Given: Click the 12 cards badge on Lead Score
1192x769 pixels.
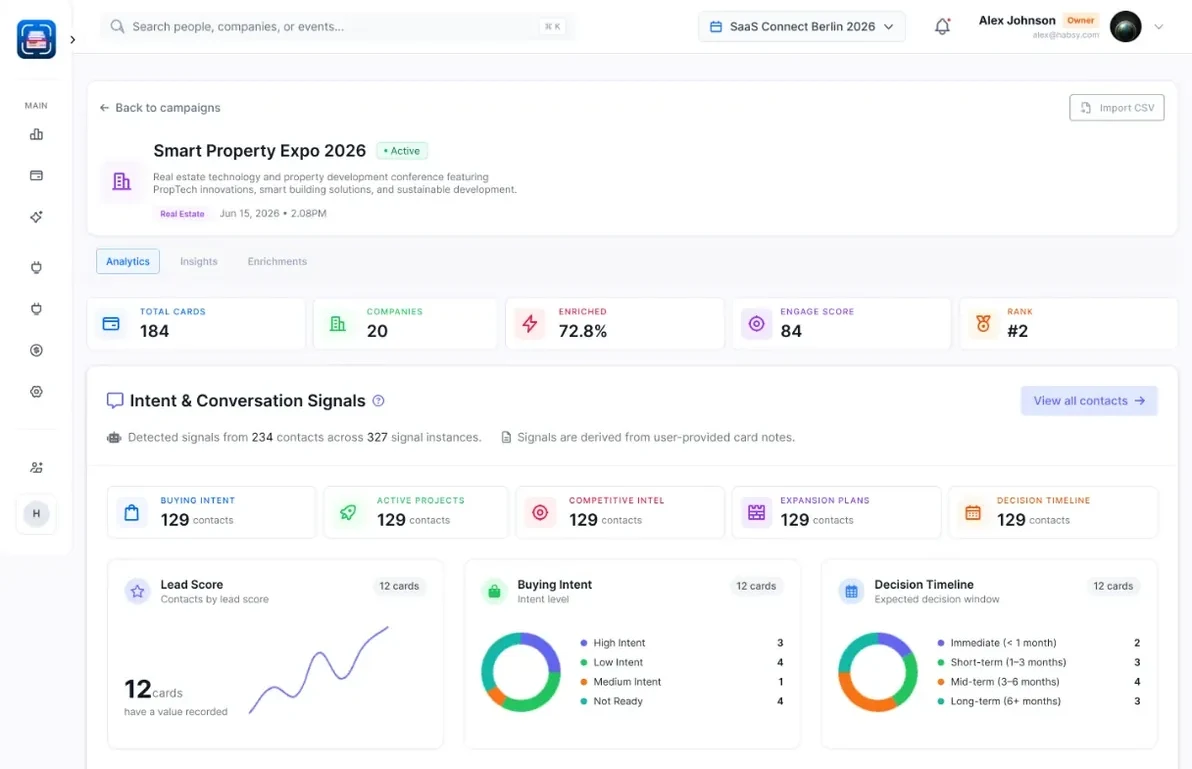Looking at the screenshot, I should (399, 586).
